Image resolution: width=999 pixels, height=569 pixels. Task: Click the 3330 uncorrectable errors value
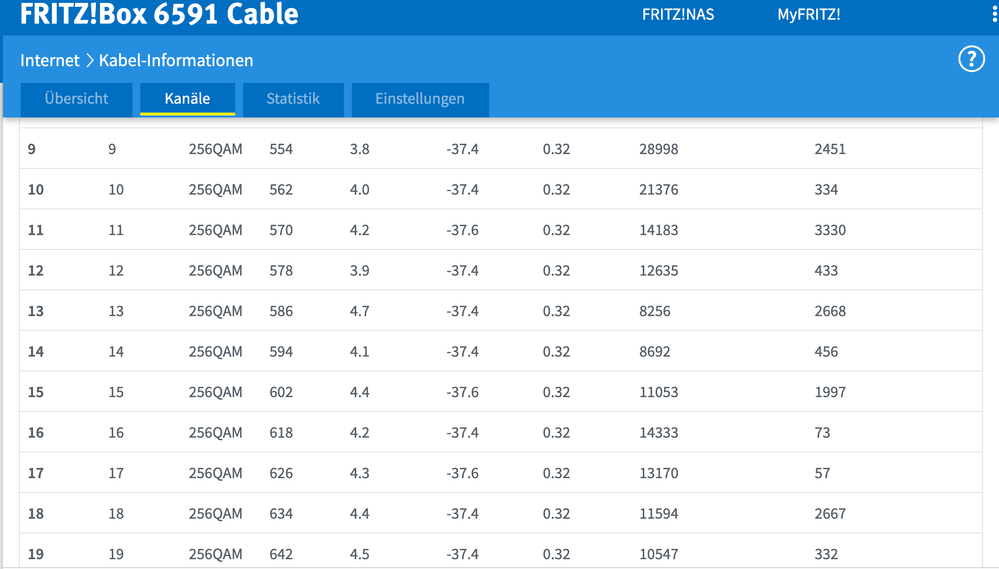830,230
